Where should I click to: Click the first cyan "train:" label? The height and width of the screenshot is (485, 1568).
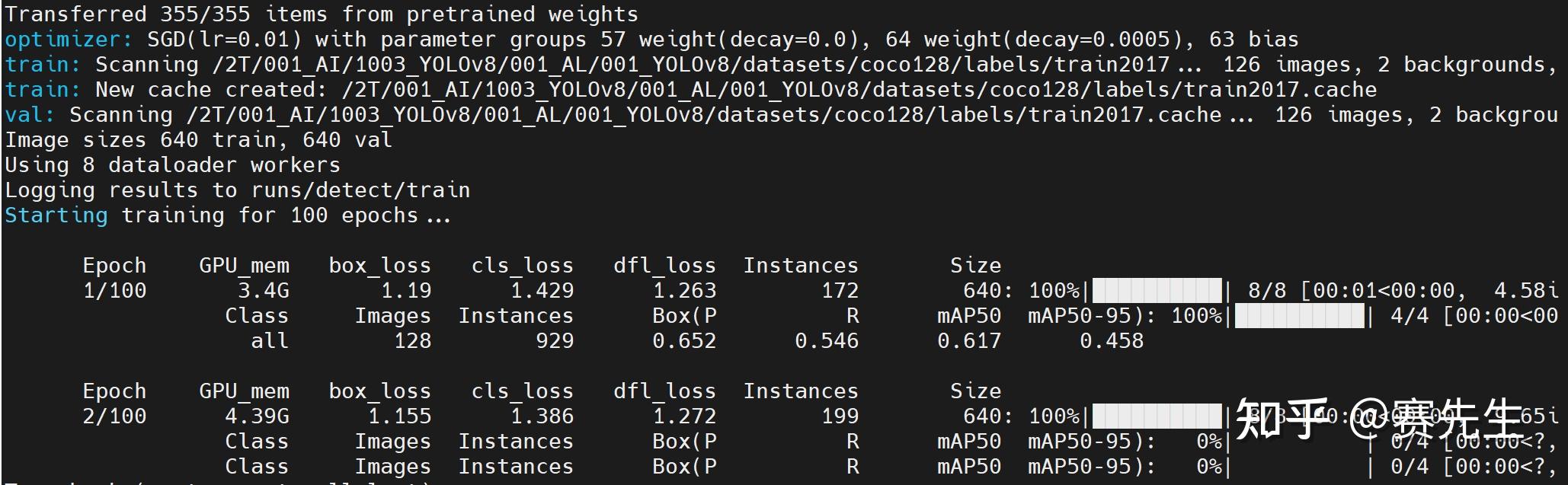43,65
